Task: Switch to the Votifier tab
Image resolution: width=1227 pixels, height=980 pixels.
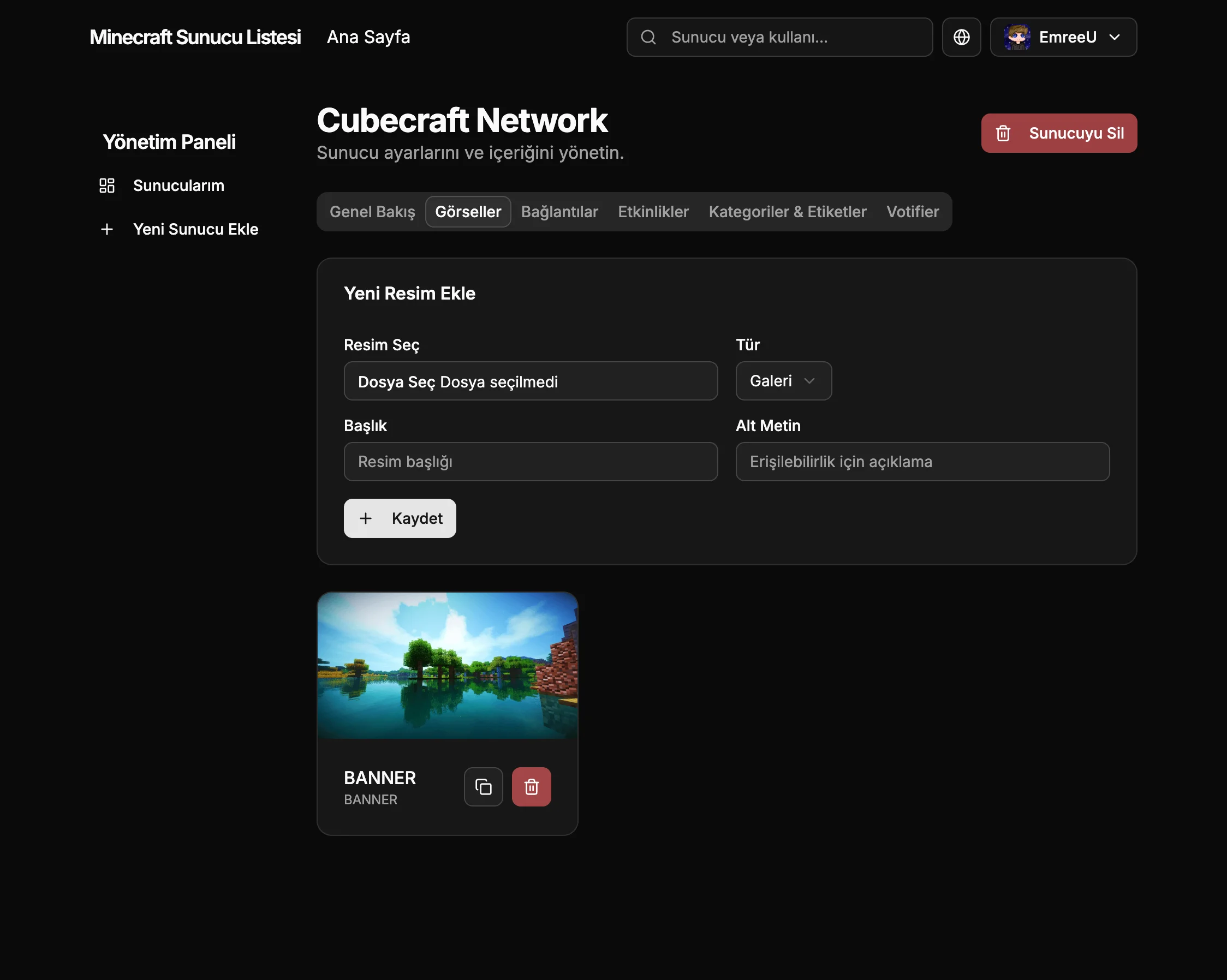Action: pos(912,212)
